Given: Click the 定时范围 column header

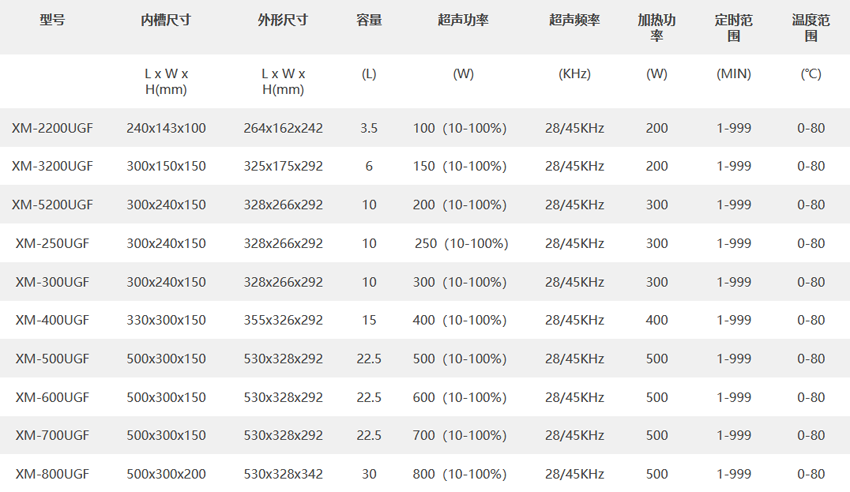Looking at the screenshot, I should pyautogui.click(x=734, y=27).
